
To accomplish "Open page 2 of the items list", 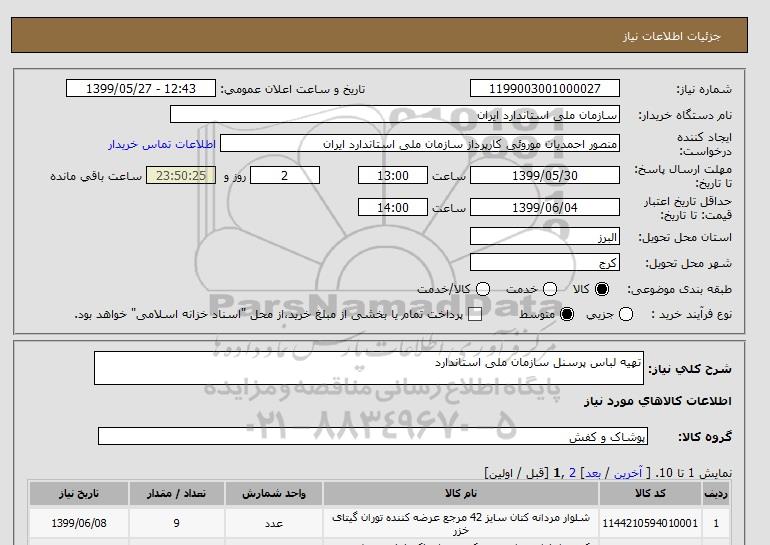I will click(572, 473).
